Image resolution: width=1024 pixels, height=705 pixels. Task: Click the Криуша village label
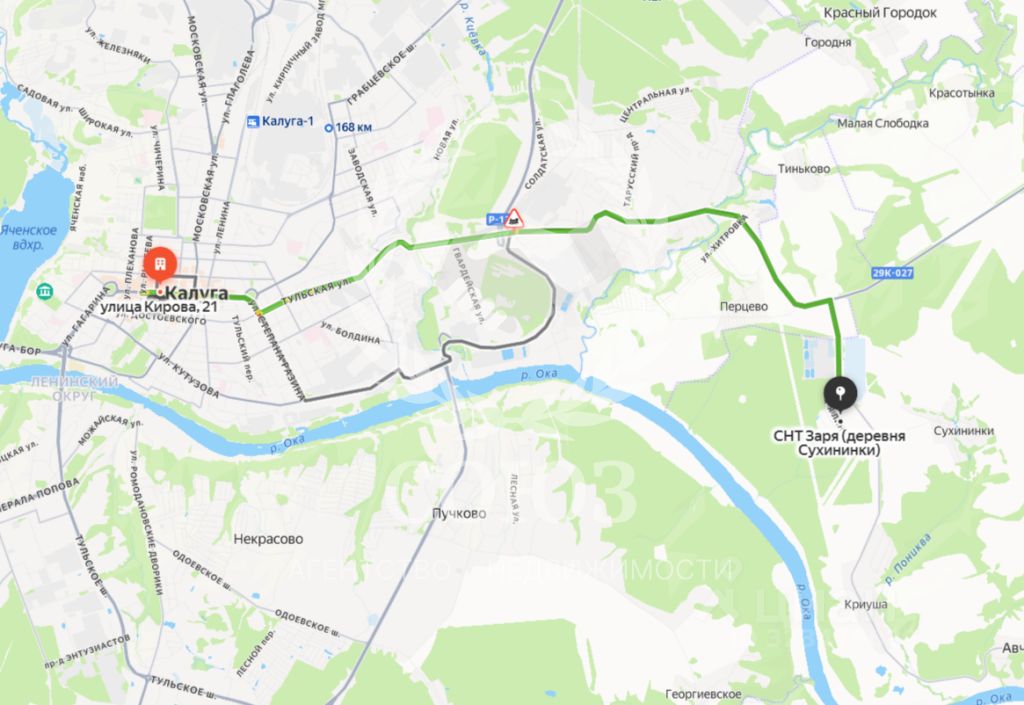(865, 604)
